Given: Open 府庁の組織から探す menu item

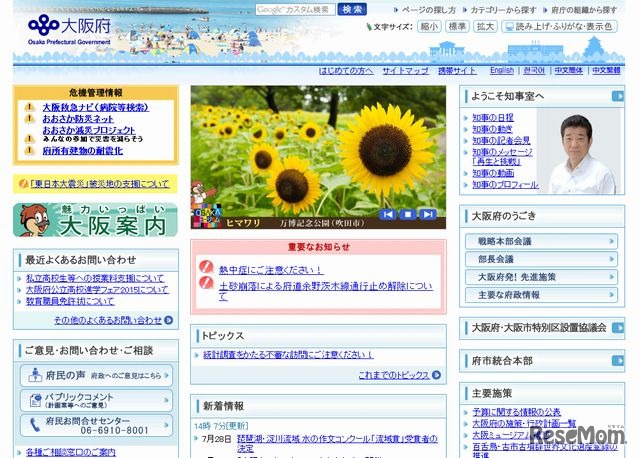Looking at the screenshot, I should (584, 10).
